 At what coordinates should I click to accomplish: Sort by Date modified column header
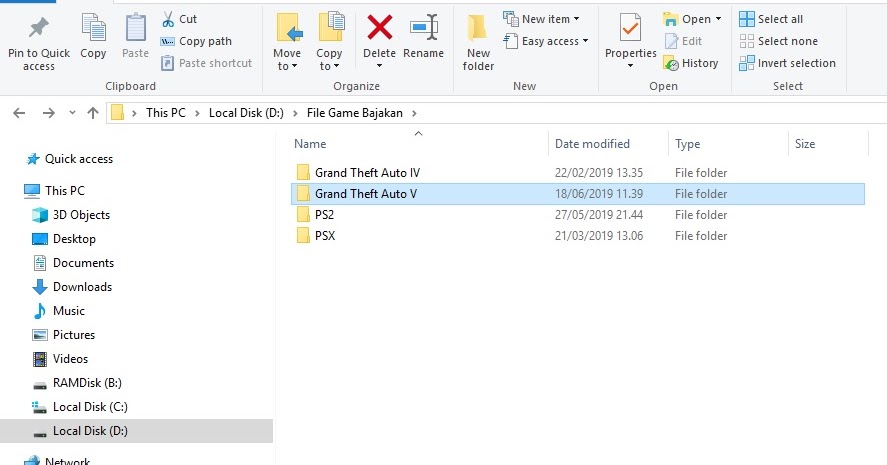click(x=592, y=144)
